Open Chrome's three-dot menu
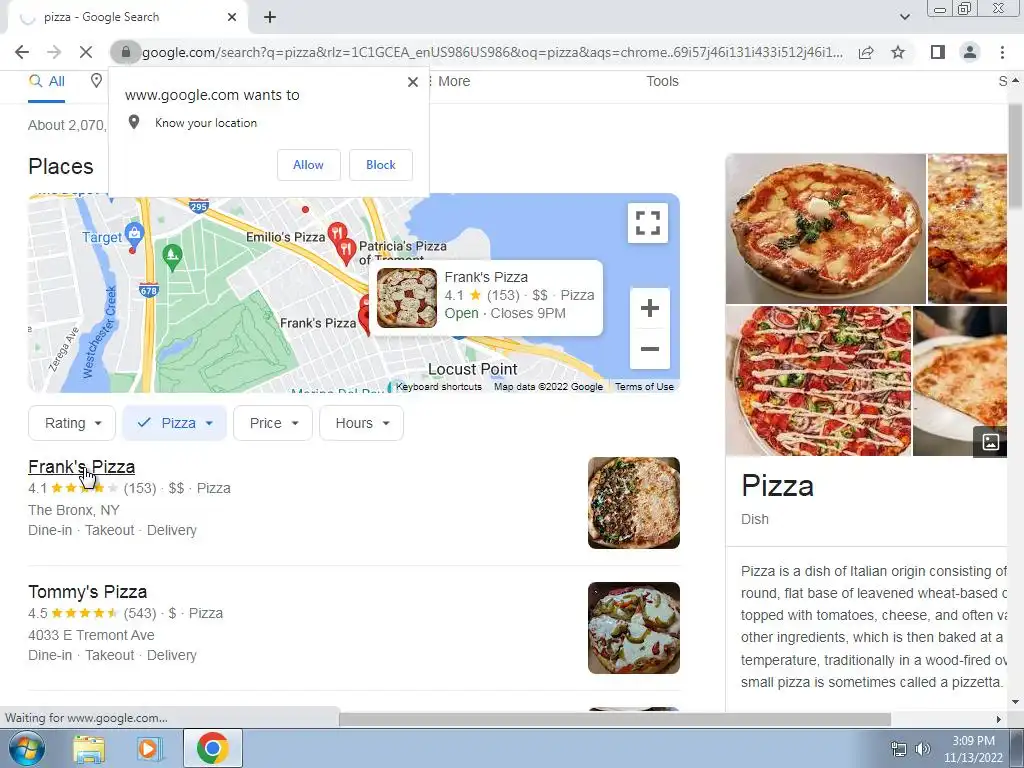This screenshot has width=1024, height=768. [x=1002, y=52]
